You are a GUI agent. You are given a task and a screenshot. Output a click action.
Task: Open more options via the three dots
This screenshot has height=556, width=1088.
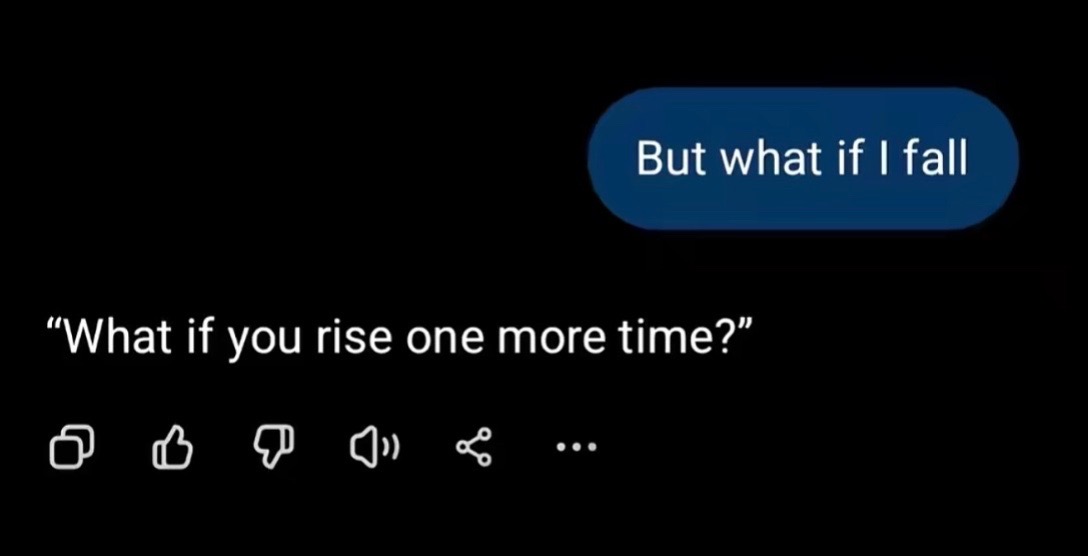pyautogui.click(x=576, y=448)
